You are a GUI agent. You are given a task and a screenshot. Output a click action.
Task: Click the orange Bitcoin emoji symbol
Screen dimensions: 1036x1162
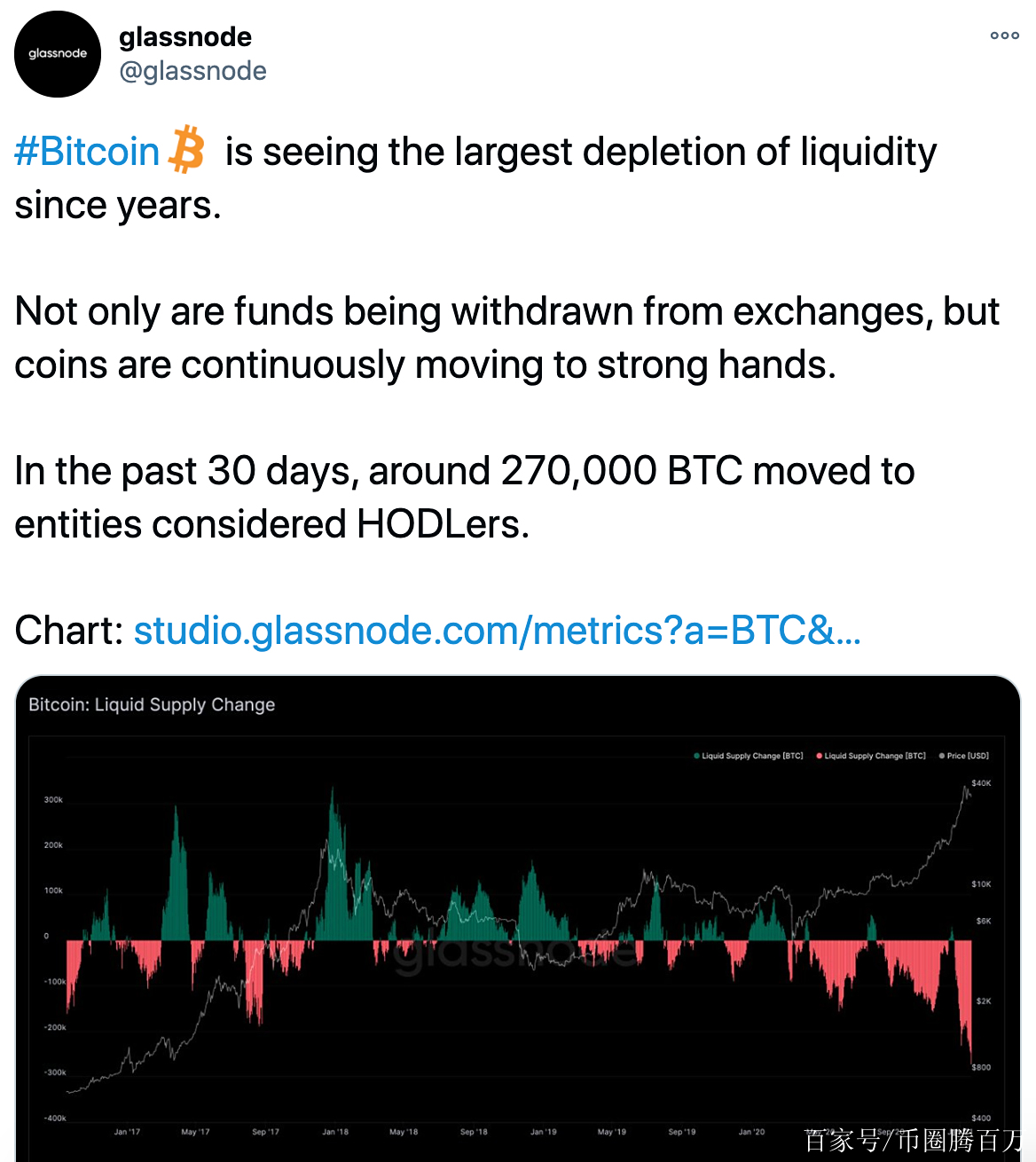(186, 150)
